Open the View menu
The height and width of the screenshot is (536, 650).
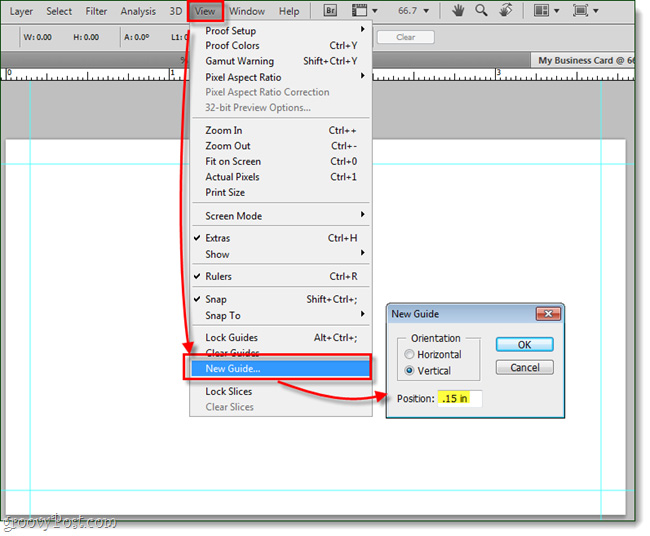(205, 11)
